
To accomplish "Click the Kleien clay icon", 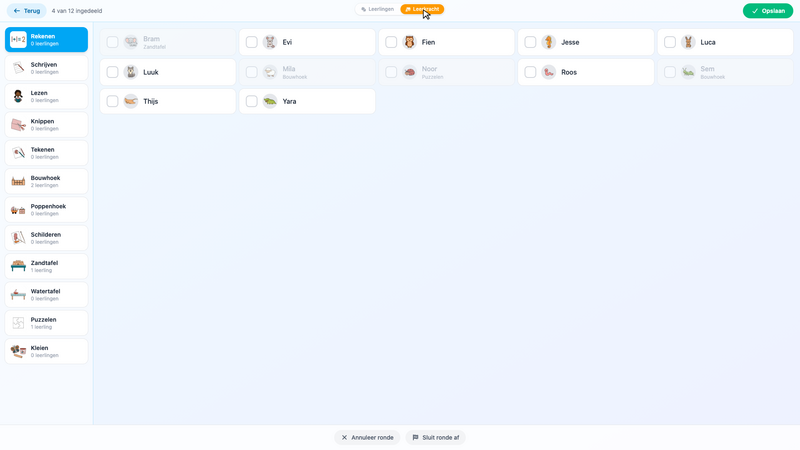I will click(x=18, y=351).
